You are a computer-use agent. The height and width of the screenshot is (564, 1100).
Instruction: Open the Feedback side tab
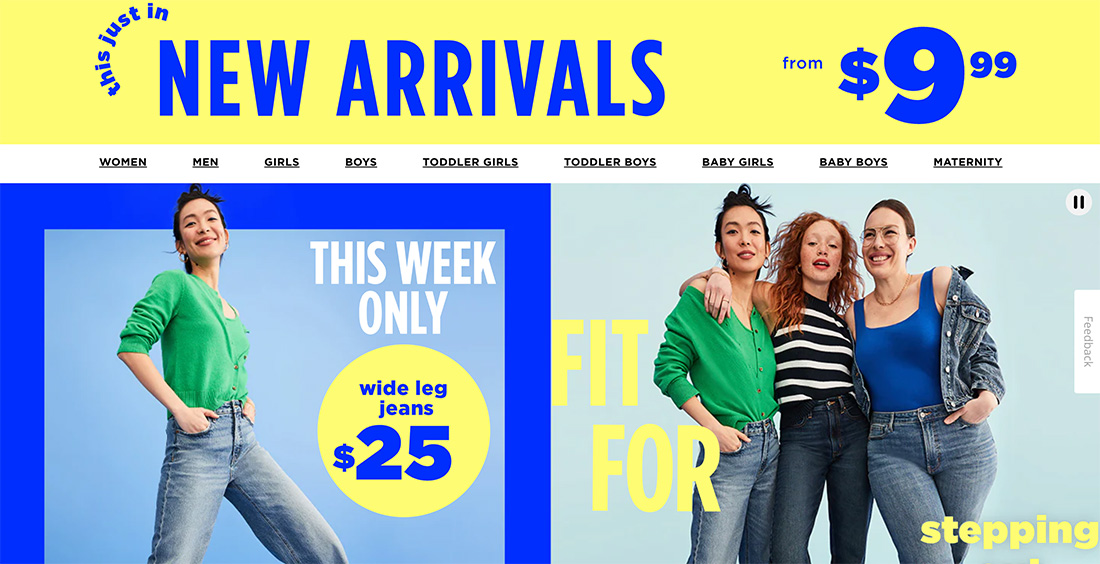pyautogui.click(x=1087, y=341)
